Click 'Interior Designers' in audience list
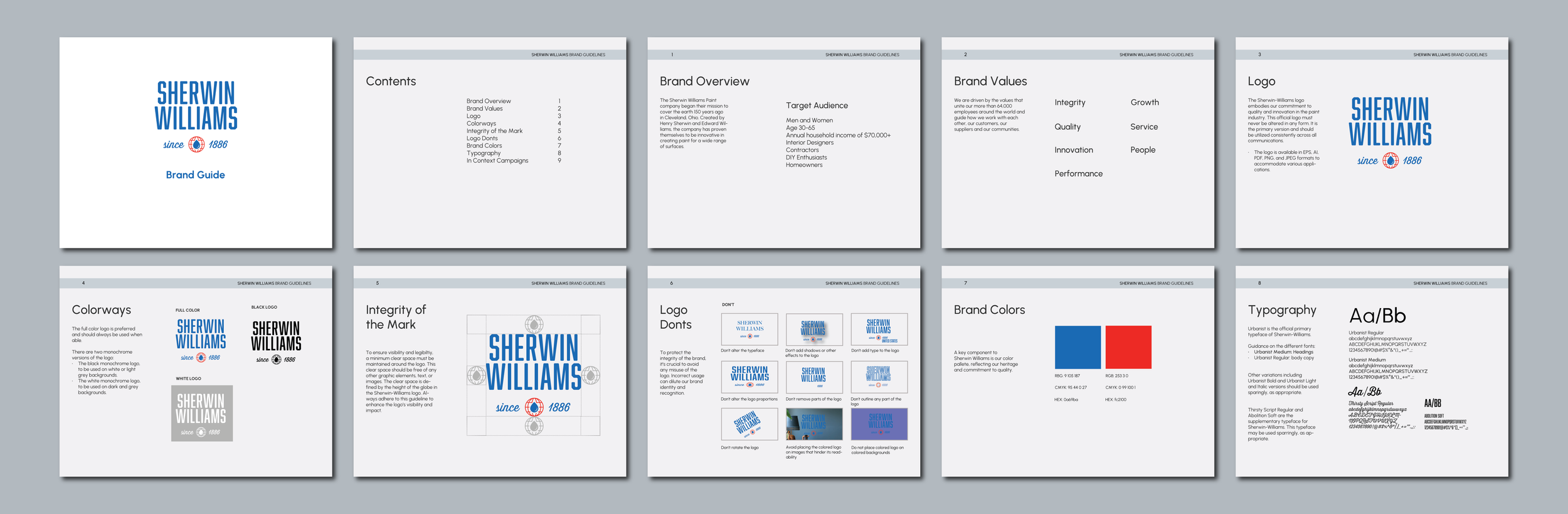 810,142
